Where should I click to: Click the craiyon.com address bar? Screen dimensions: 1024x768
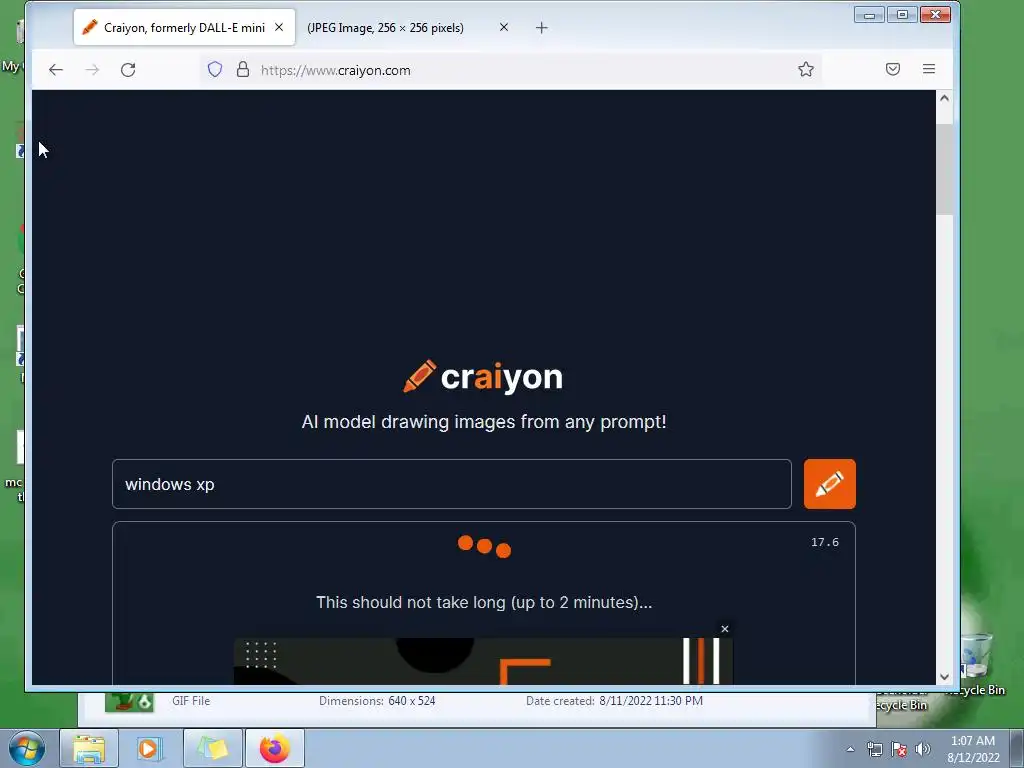[509, 70]
